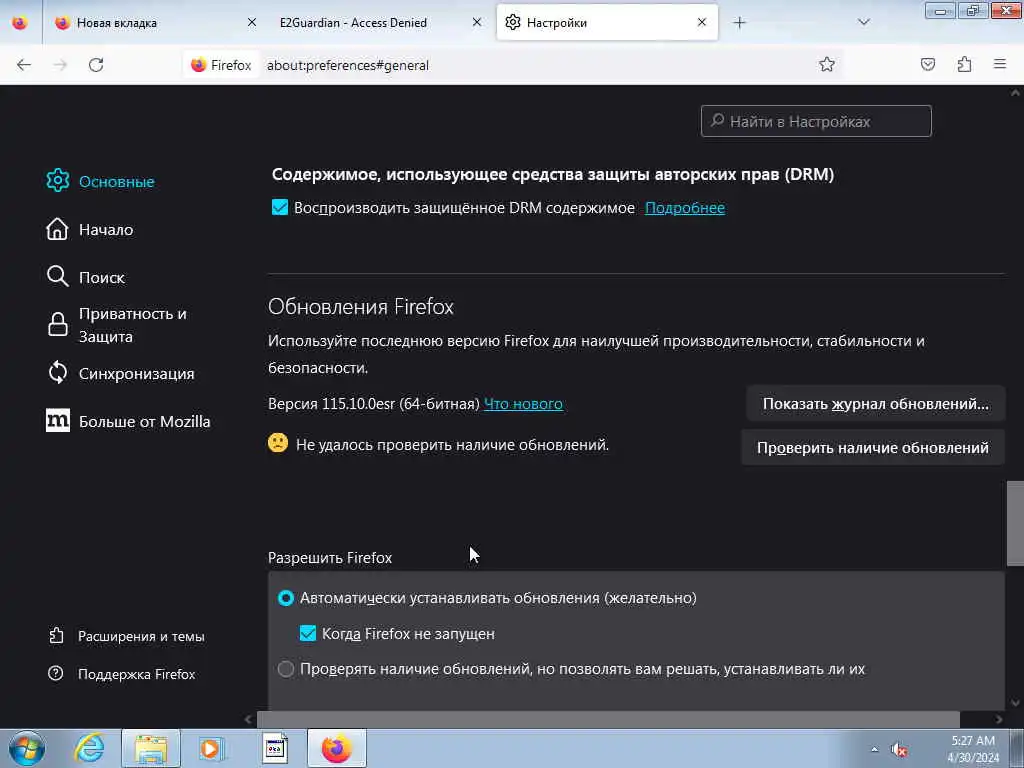Viewport: 1024px width, 768px height.
Task: Open Поддержка Firefox help link
Action: (x=122, y=673)
